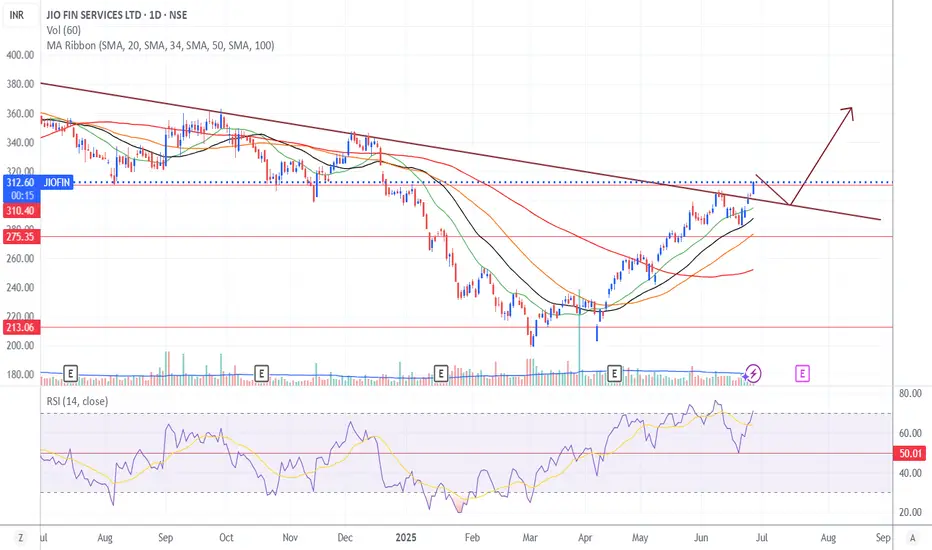Click the 400.00 price axis label
The height and width of the screenshot is (550, 932).
click(20, 55)
